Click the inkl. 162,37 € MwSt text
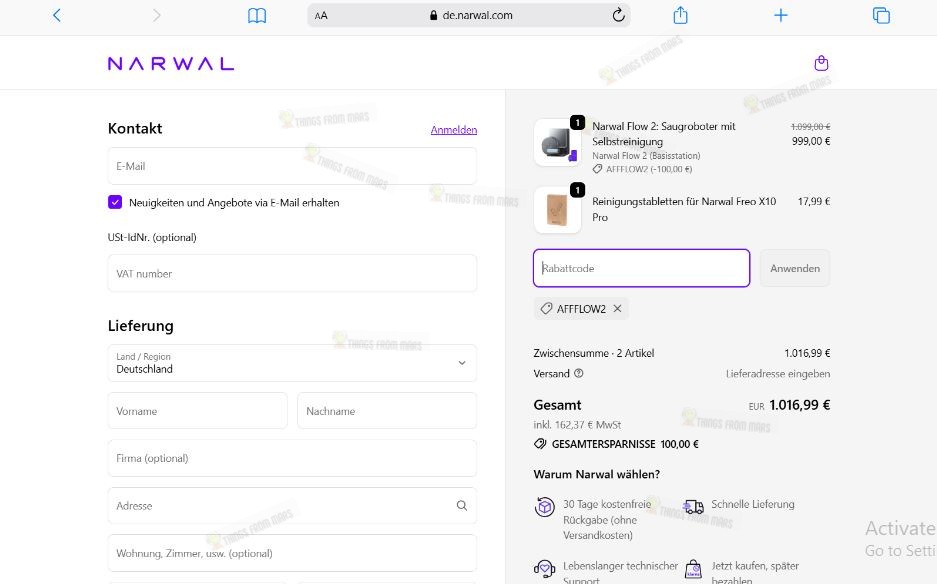 [577, 425]
